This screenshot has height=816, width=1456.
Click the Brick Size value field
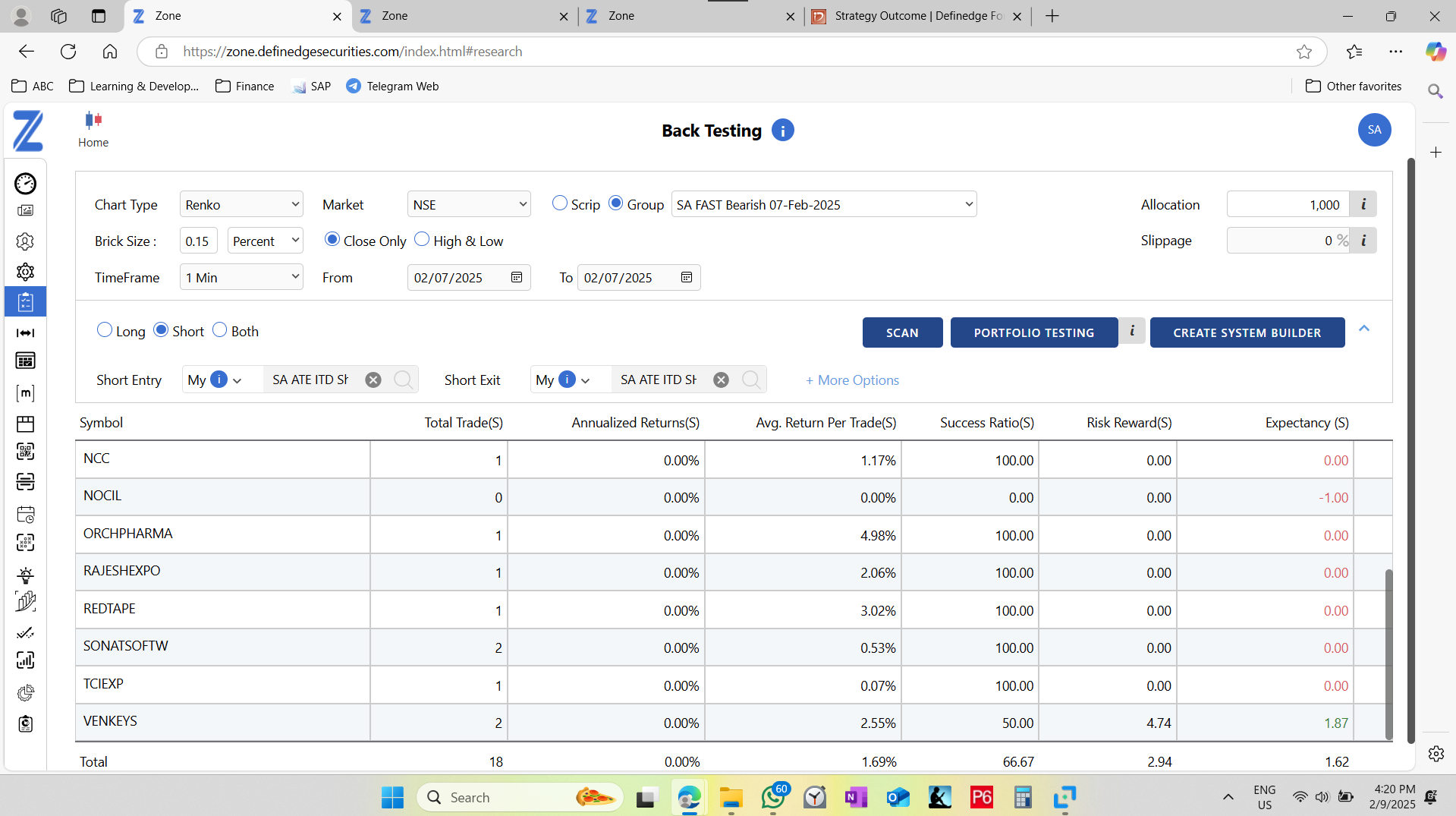tap(199, 241)
